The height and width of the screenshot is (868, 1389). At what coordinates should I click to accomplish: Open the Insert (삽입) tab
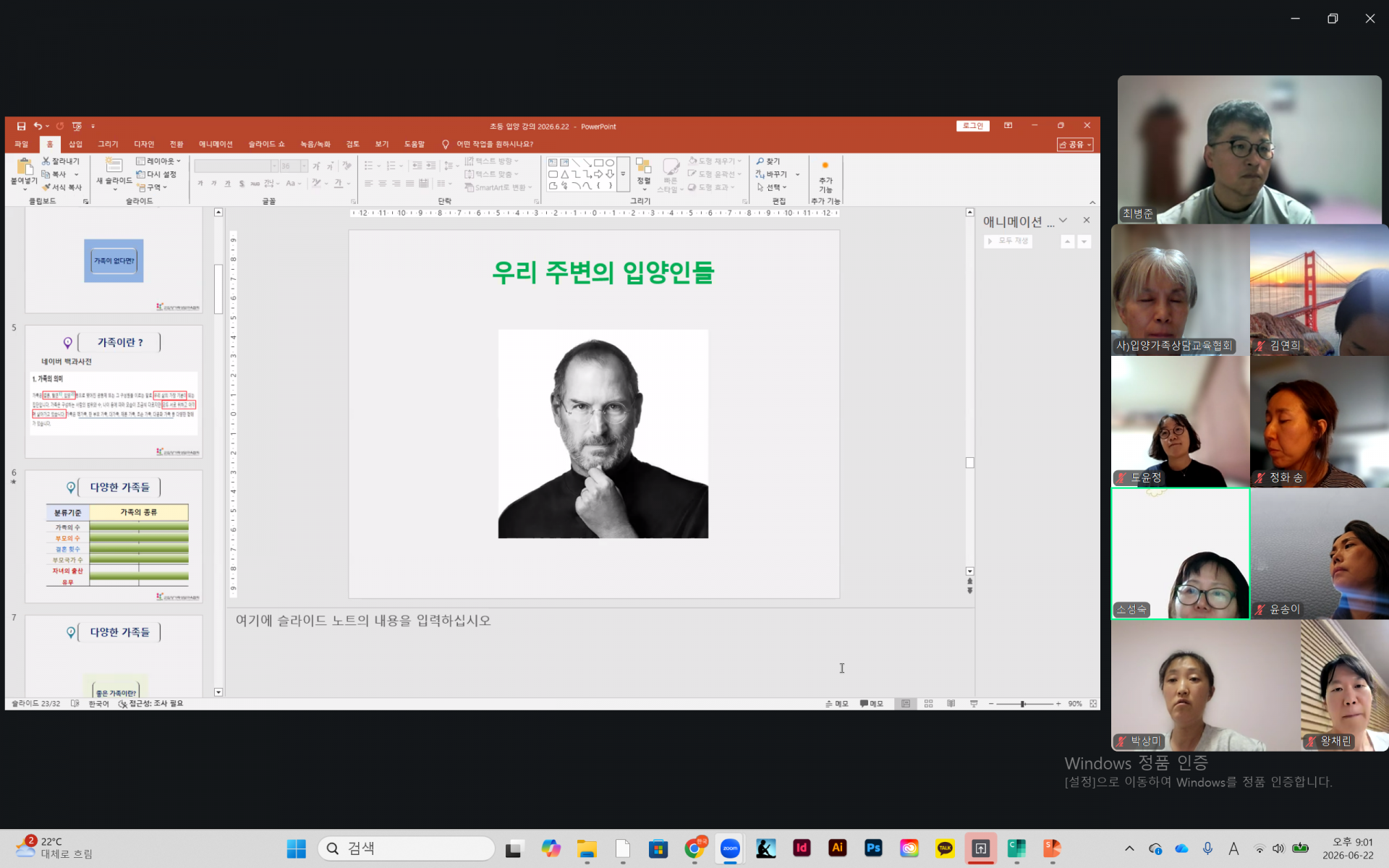click(76, 144)
